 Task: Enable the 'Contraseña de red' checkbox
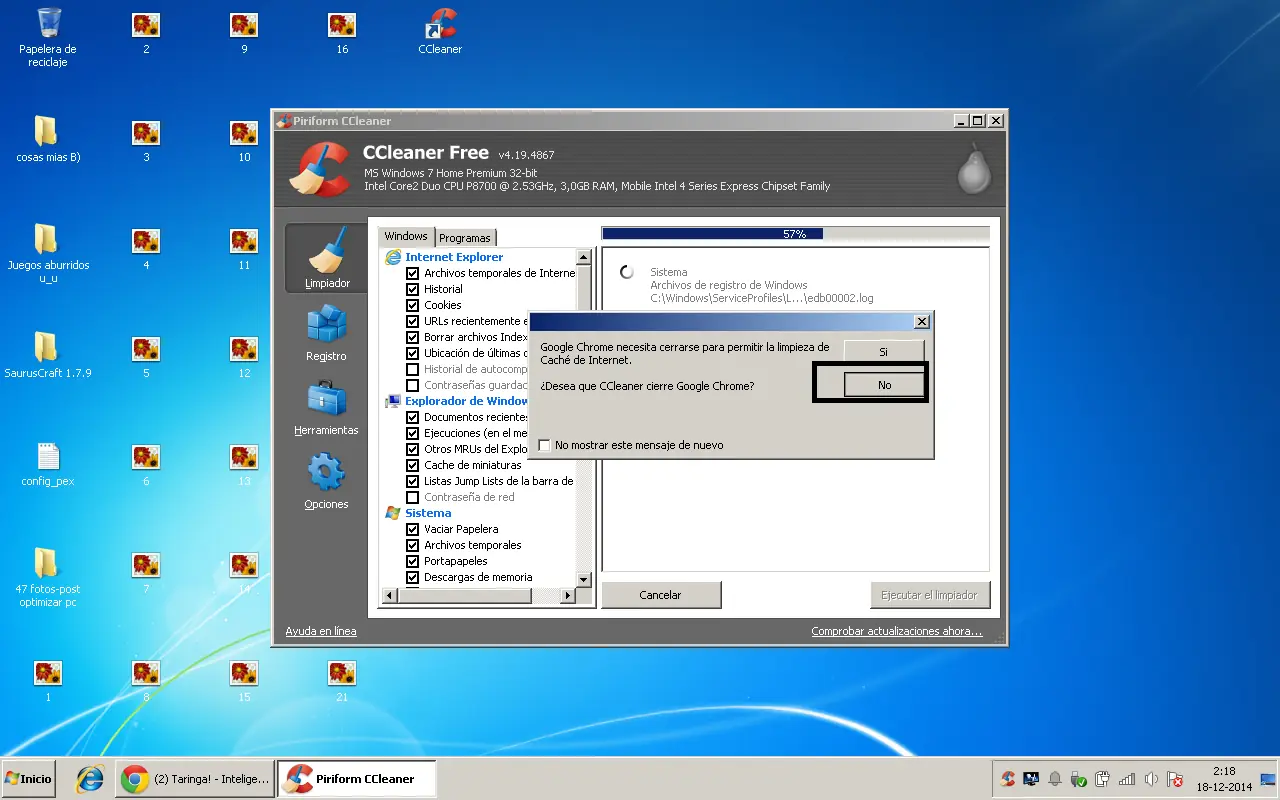(x=413, y=497)
